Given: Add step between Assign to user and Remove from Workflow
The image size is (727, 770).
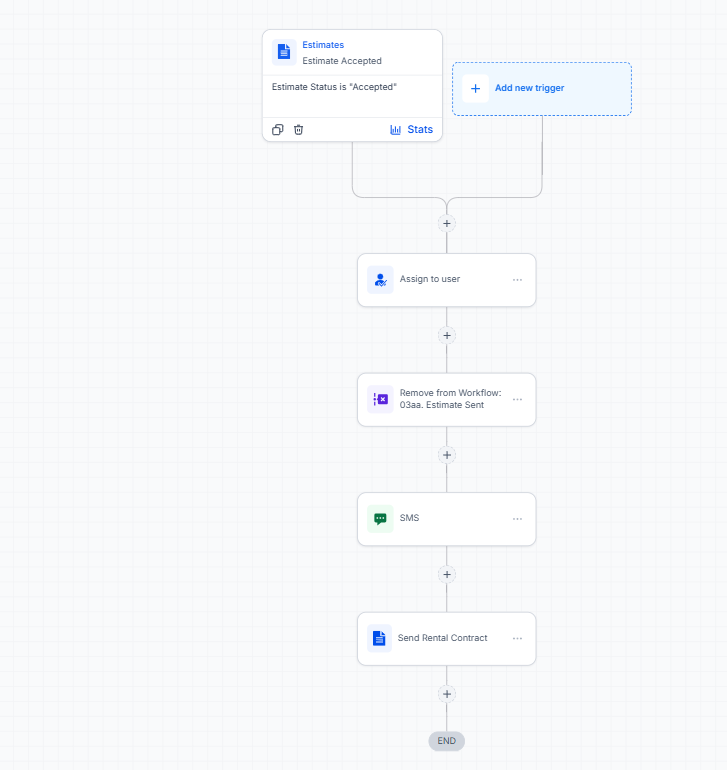Looking at the screenshot, I should pos(447,335).
